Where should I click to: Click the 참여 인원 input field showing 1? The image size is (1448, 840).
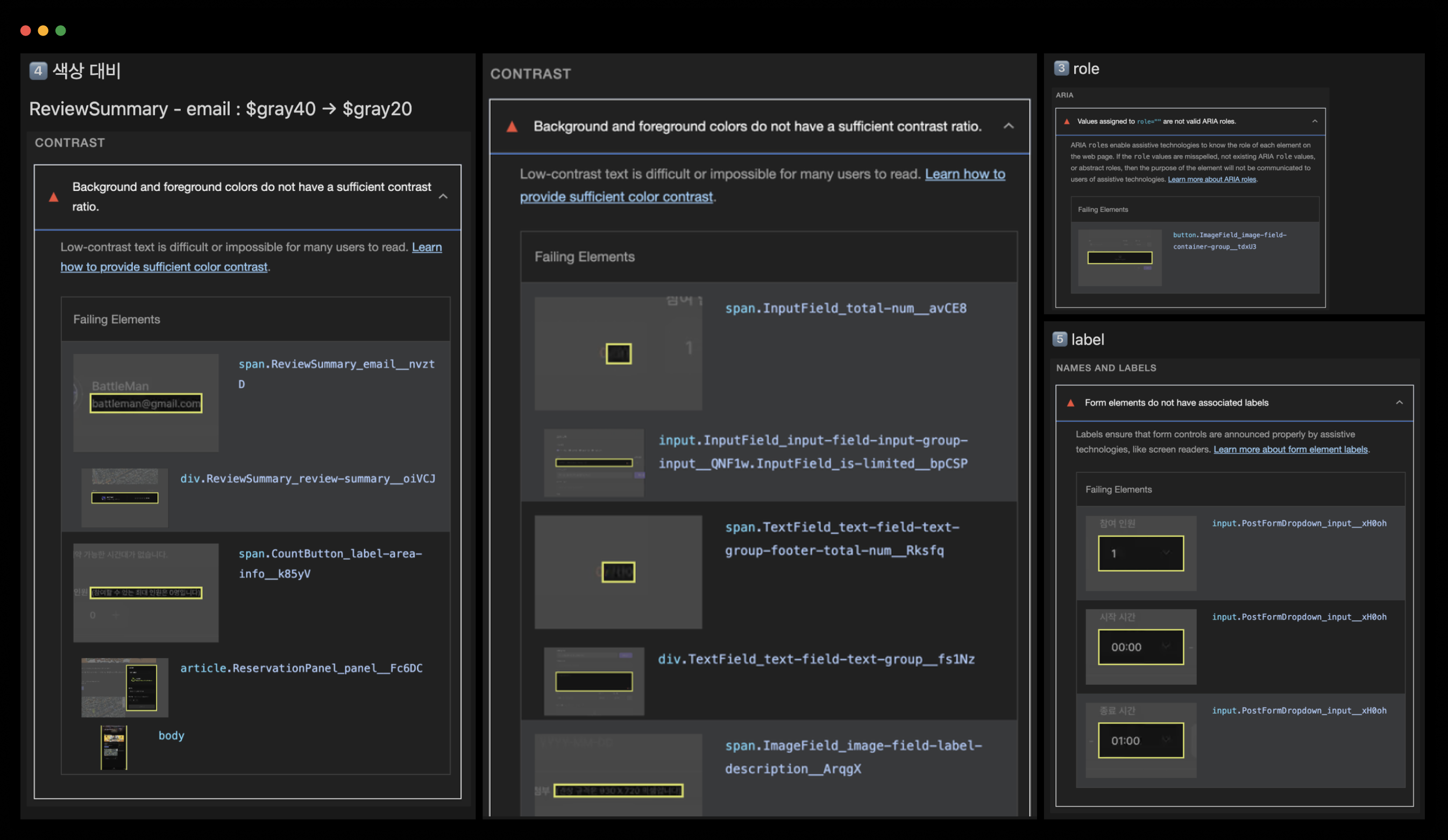1140,553
